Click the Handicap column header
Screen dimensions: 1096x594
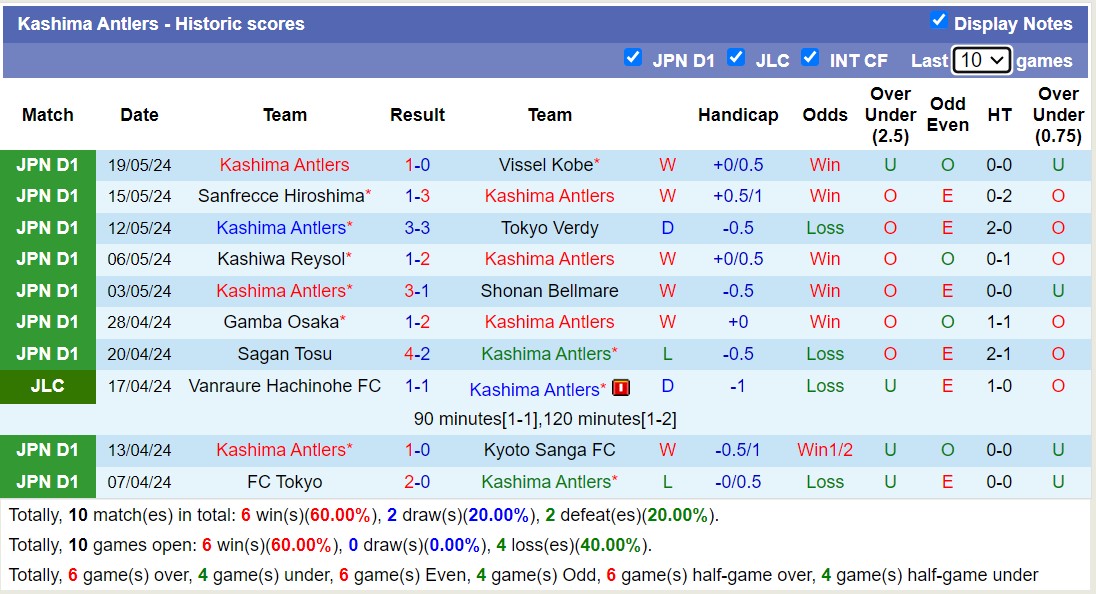click(738, 115)
